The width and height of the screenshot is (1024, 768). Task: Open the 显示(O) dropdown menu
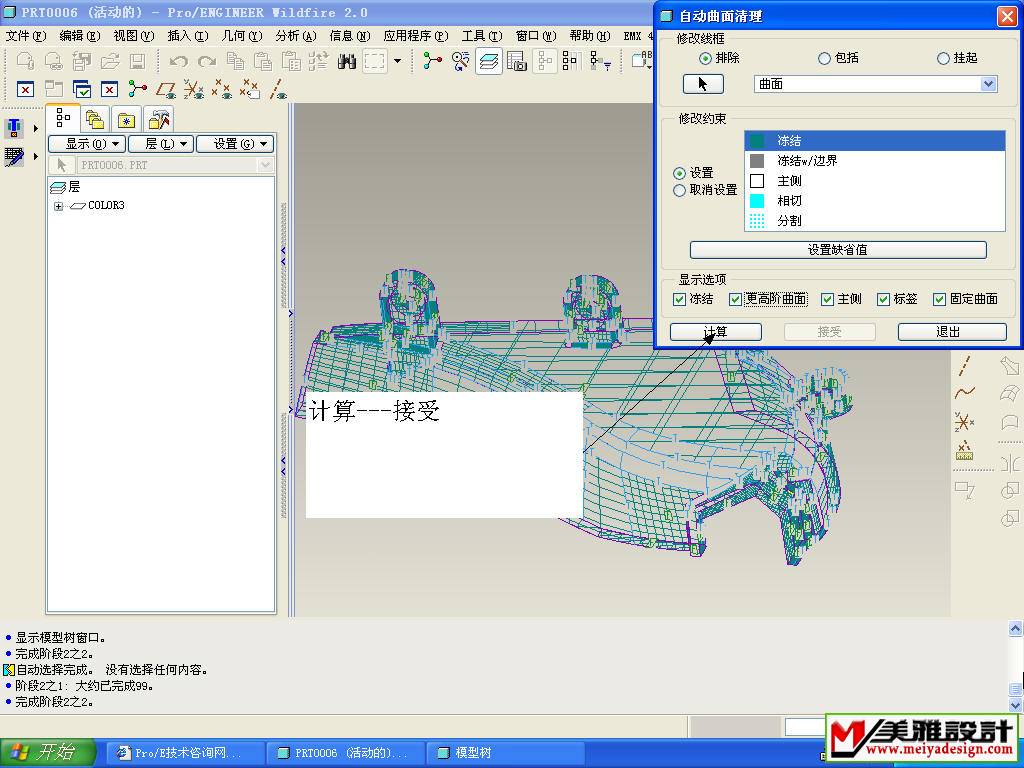87,144
